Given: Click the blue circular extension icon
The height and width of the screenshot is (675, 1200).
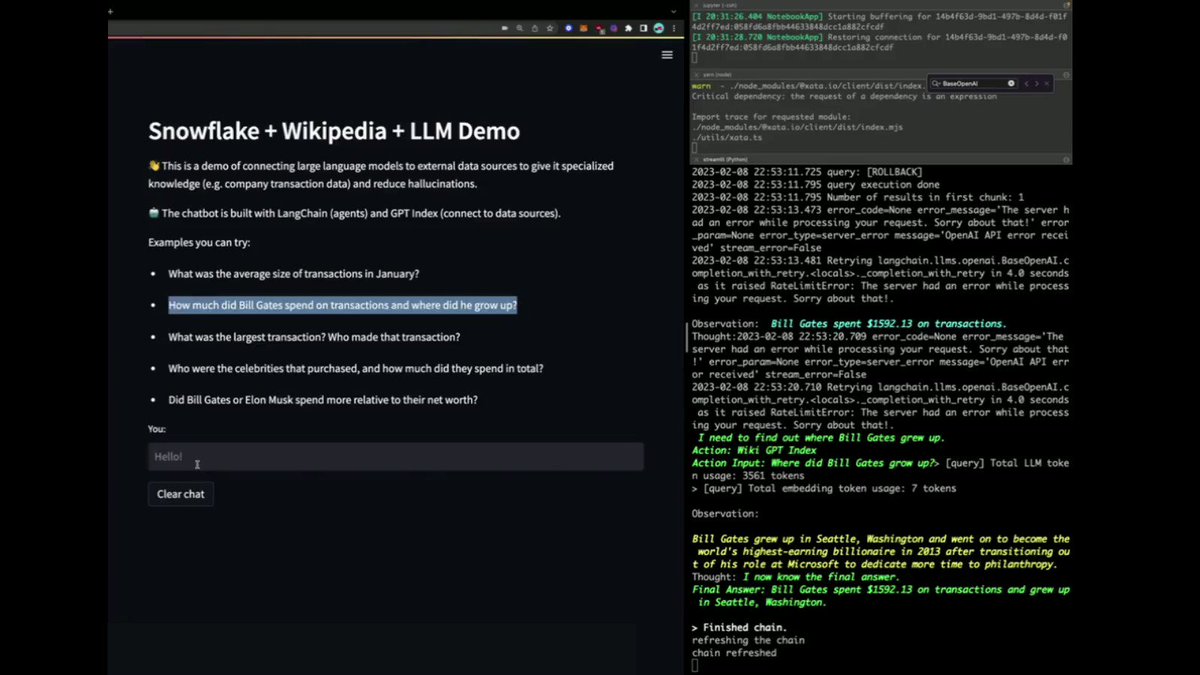Looking at the screenshot, I should point(568,29).
